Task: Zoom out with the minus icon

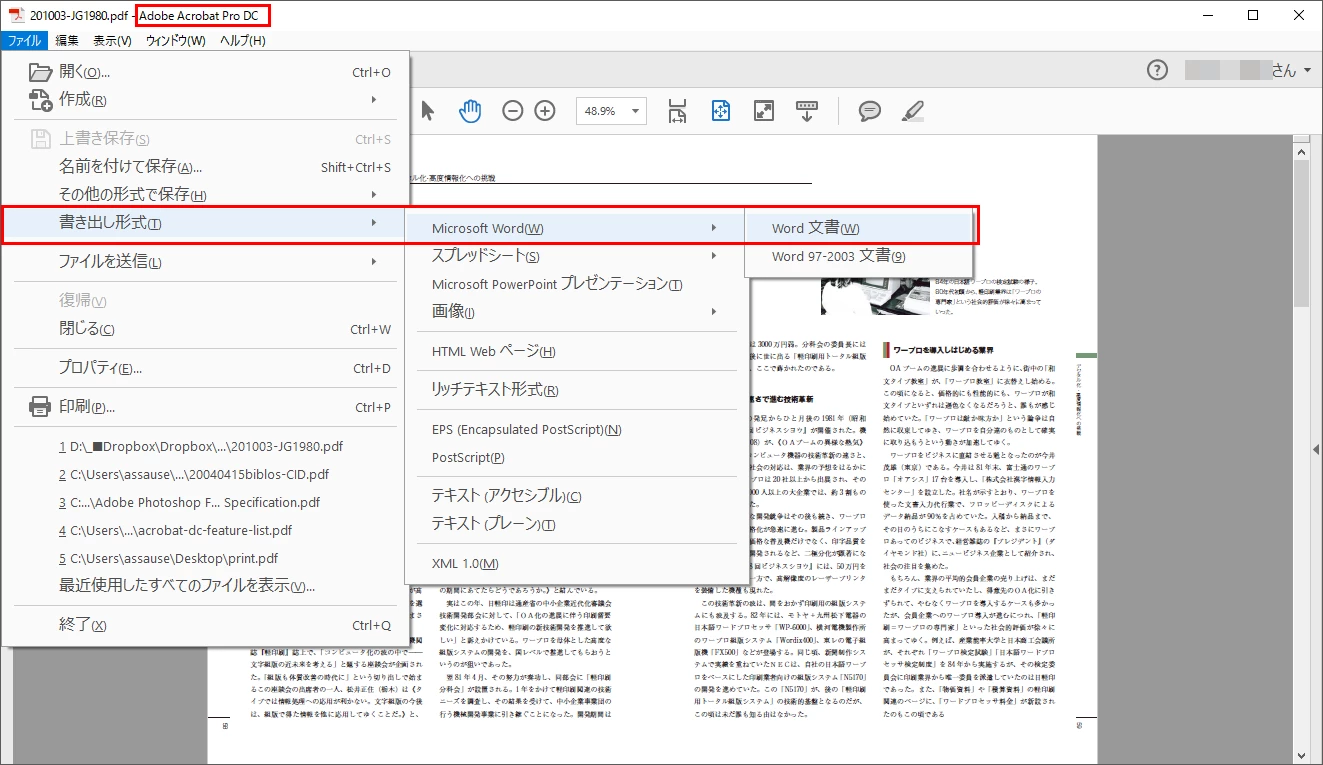Action: click(512, 111)
